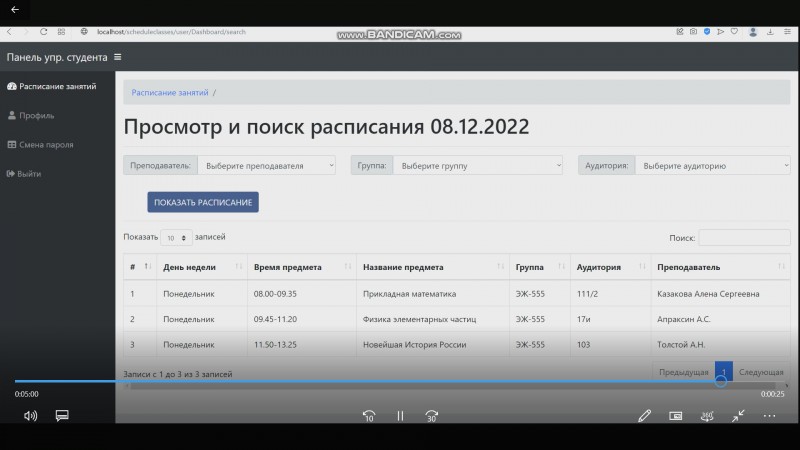
Task: Click the Следующая pagination button
Action: click(x=761, y=372)
